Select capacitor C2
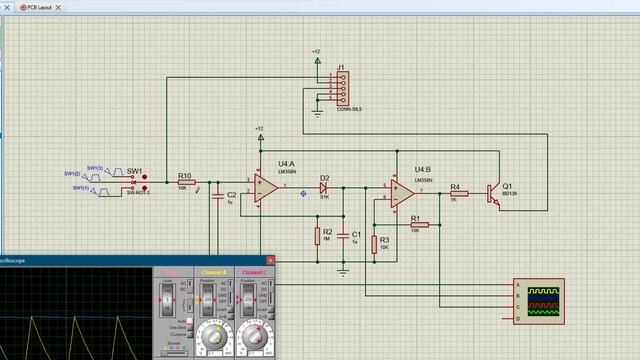Screen dimensions: 640x360 coord(218,196)
